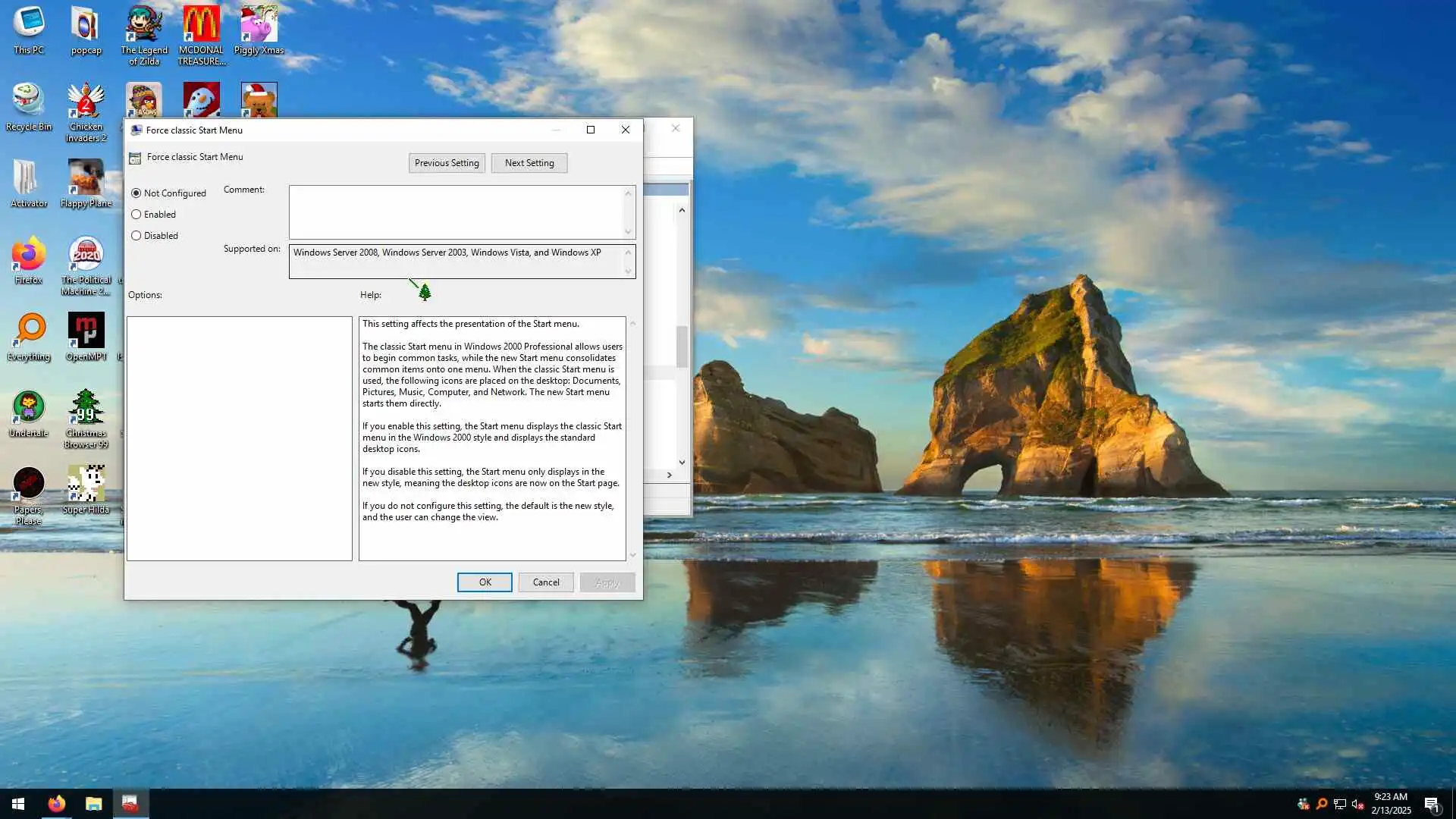Open the MCDONAL TREASURE desktop icon

pyautogui.click(x=201, y=25)
